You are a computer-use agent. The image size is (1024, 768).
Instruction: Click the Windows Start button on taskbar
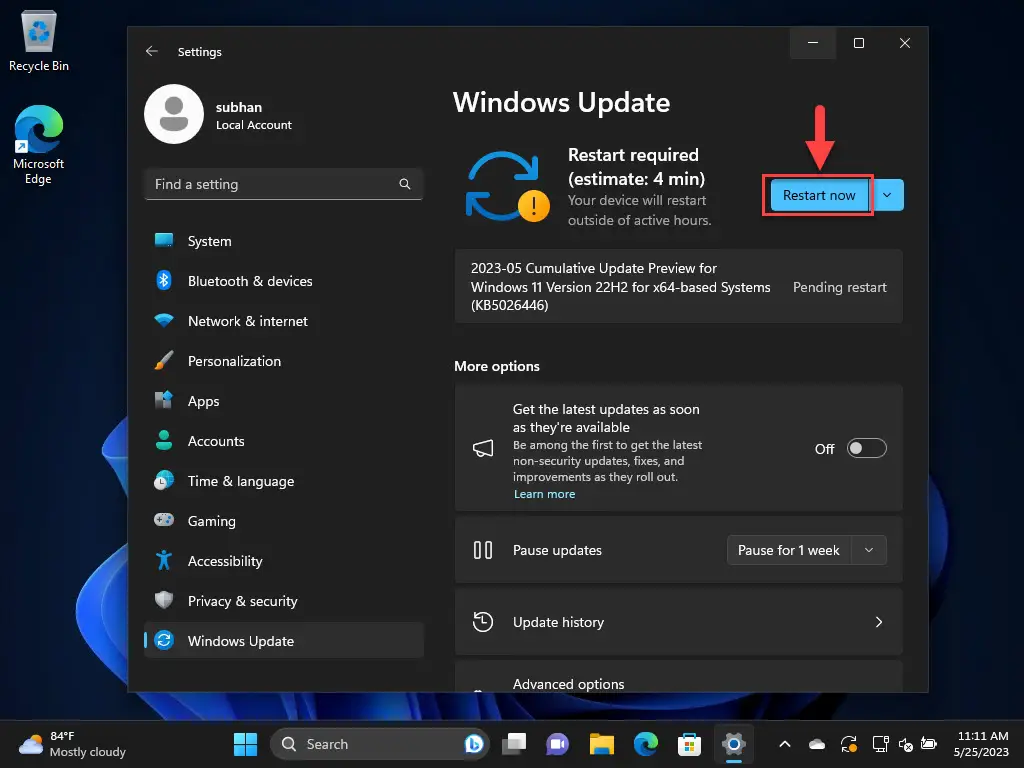[x=246, y=744]
